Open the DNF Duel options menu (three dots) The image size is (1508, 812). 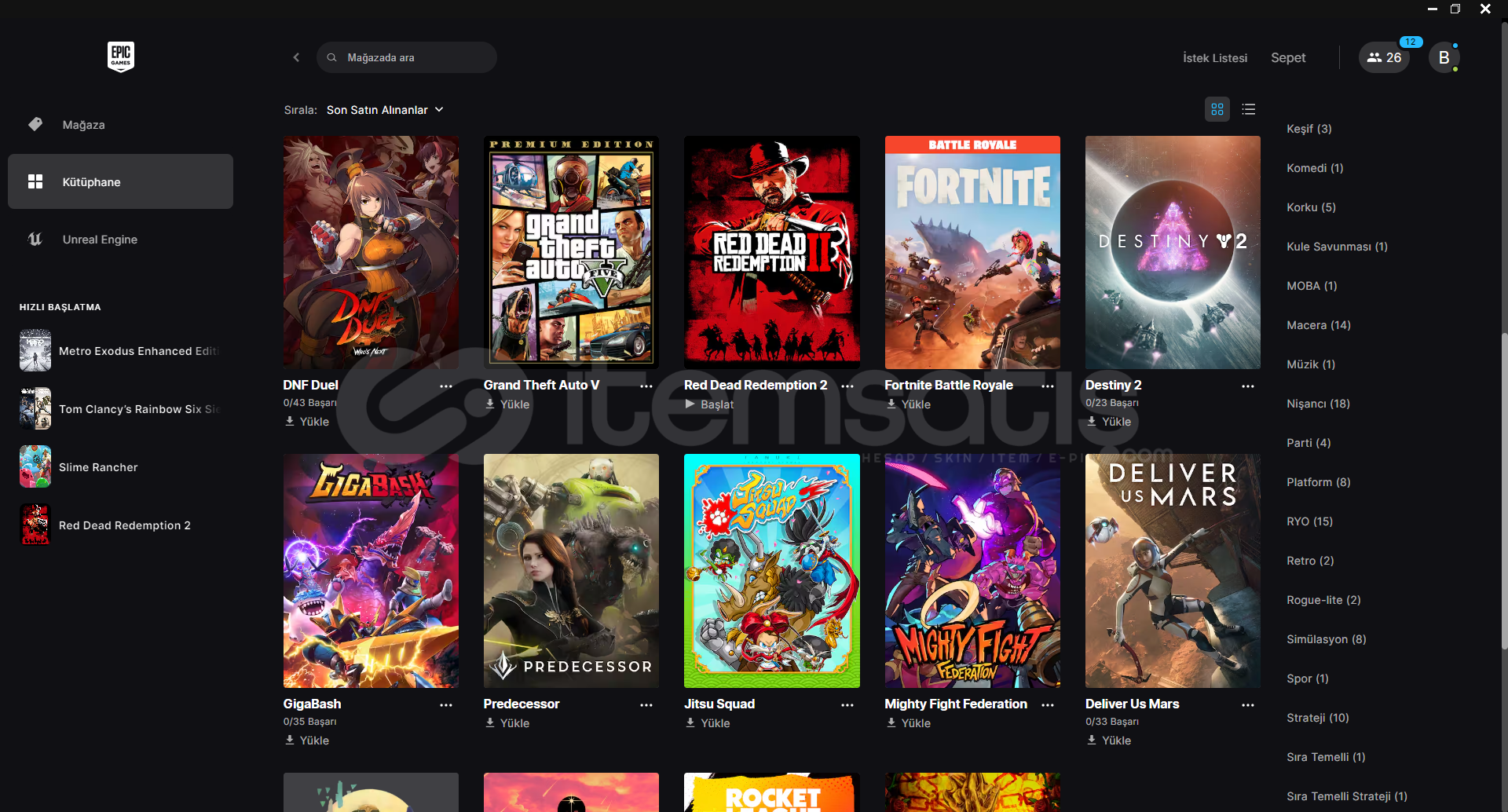click(446, 386)
